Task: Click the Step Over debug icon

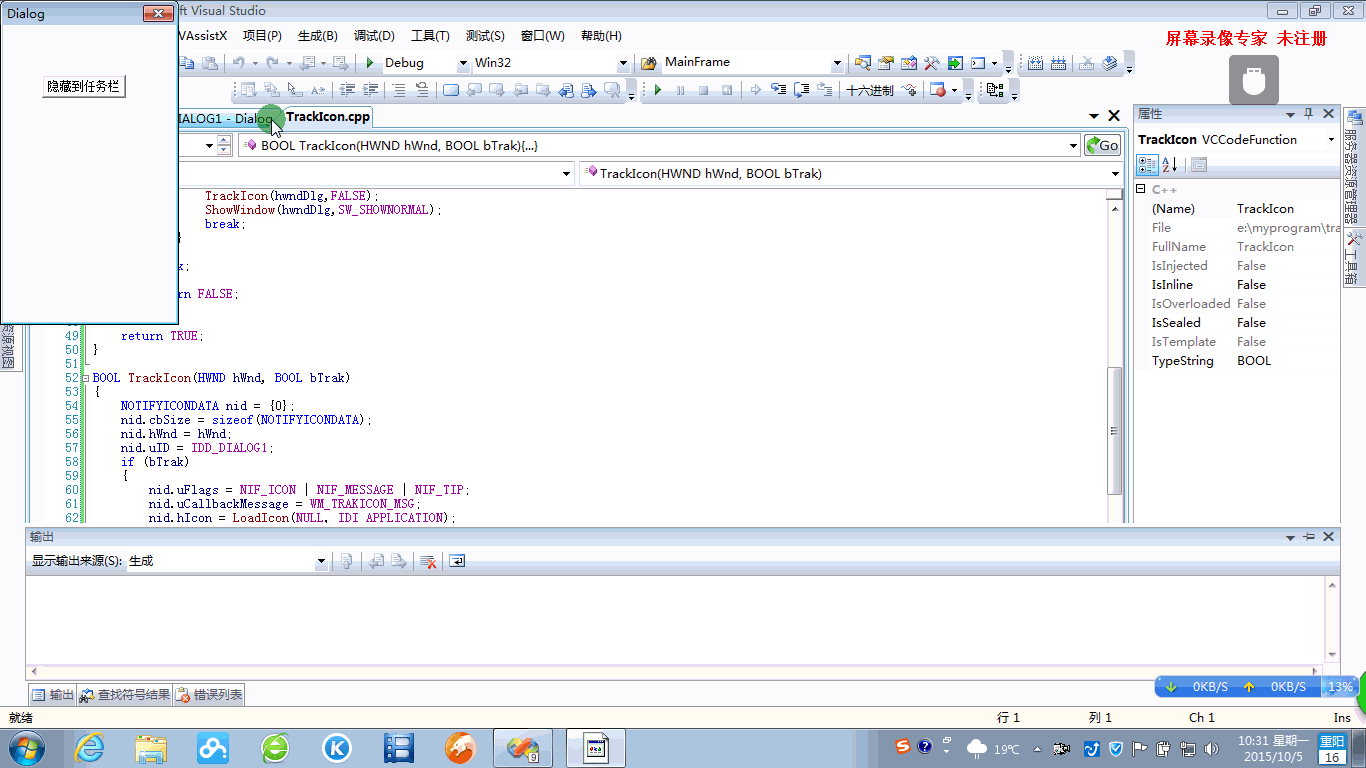Action: point(802,90)
